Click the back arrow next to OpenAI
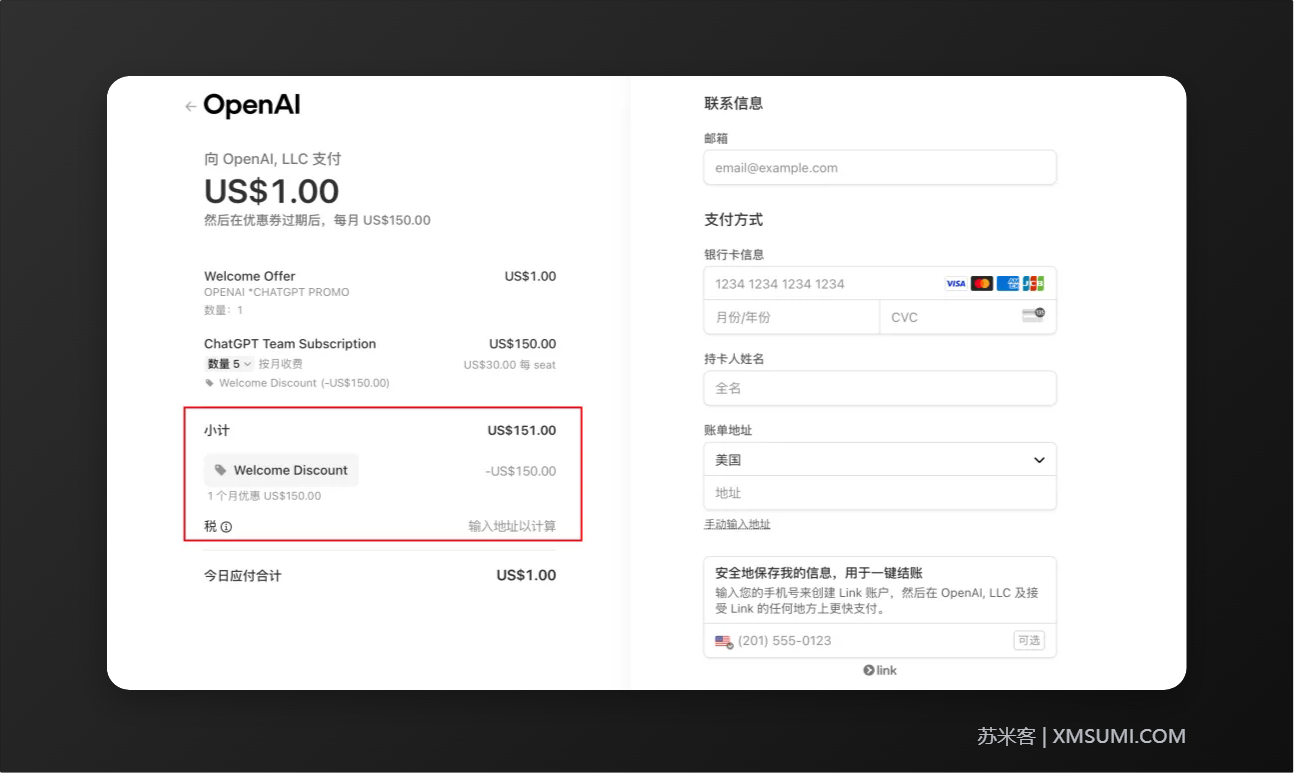 [190, 106]
